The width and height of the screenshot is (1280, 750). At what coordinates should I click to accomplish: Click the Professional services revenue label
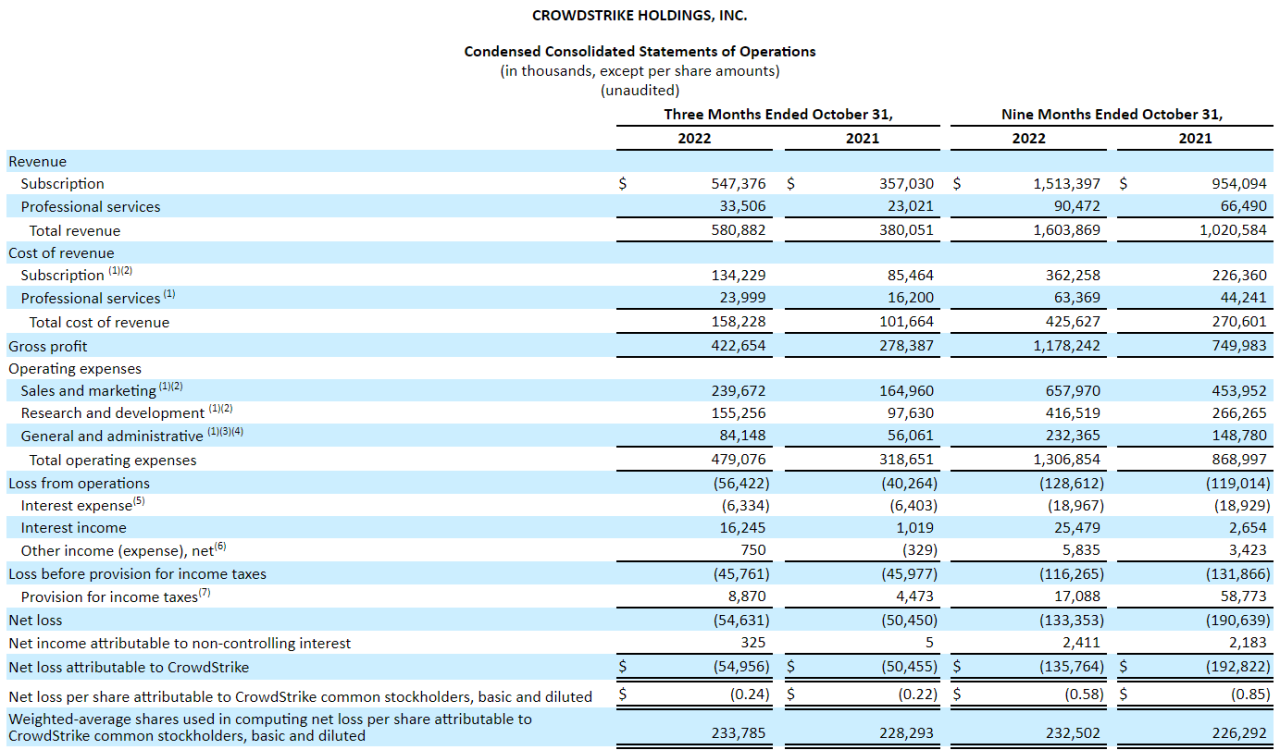tap(90, 206)
